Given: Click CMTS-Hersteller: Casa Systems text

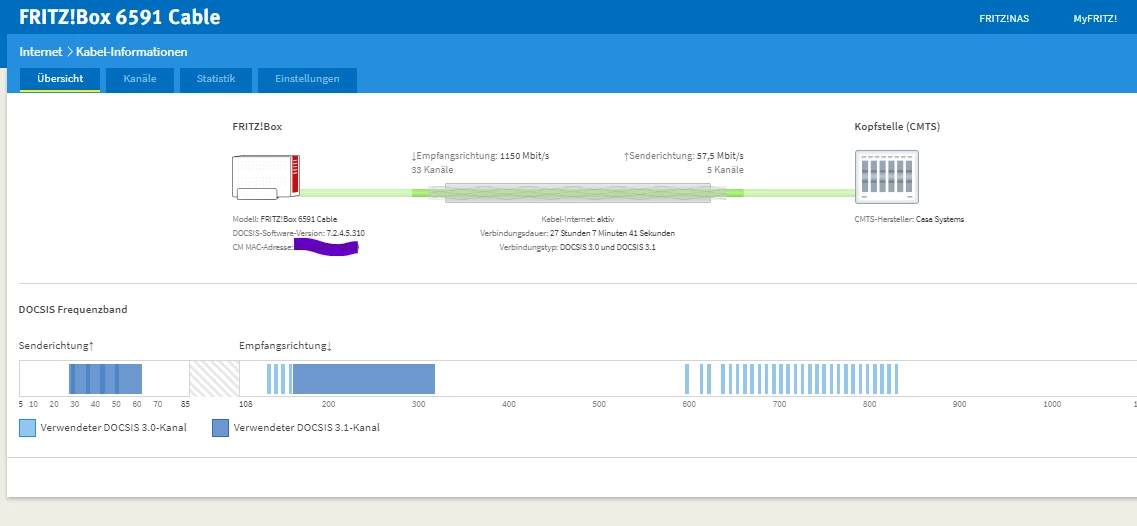Looking at the screenshot, I should pyautogui.click(x=909, y=219).
